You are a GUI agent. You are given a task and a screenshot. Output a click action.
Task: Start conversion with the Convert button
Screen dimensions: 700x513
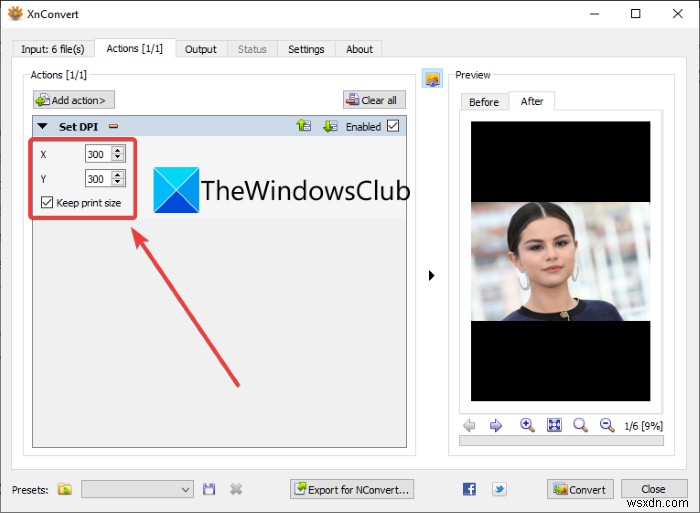pos(580,489)
